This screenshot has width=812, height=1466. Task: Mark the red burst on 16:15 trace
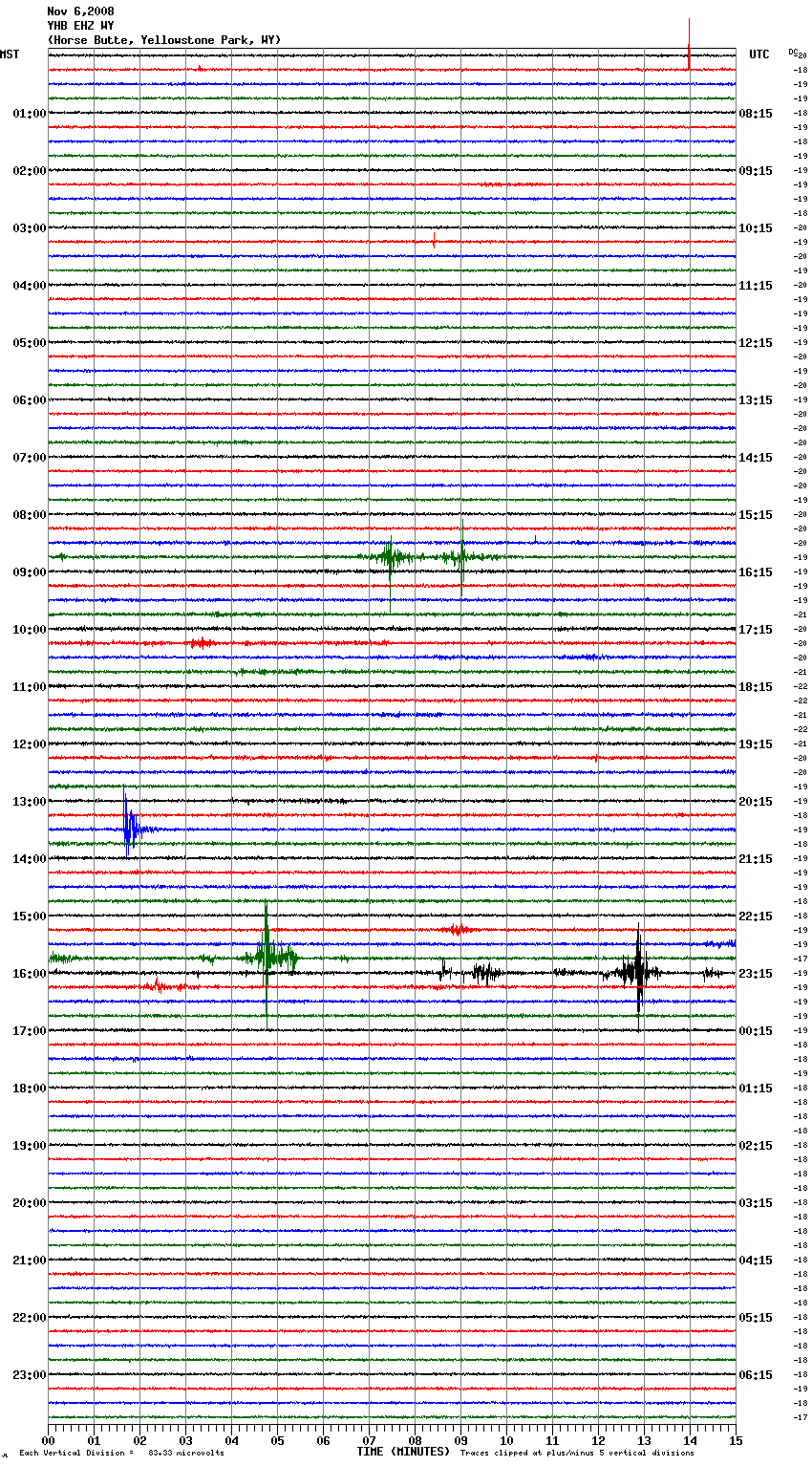click(x=159, y=986)
